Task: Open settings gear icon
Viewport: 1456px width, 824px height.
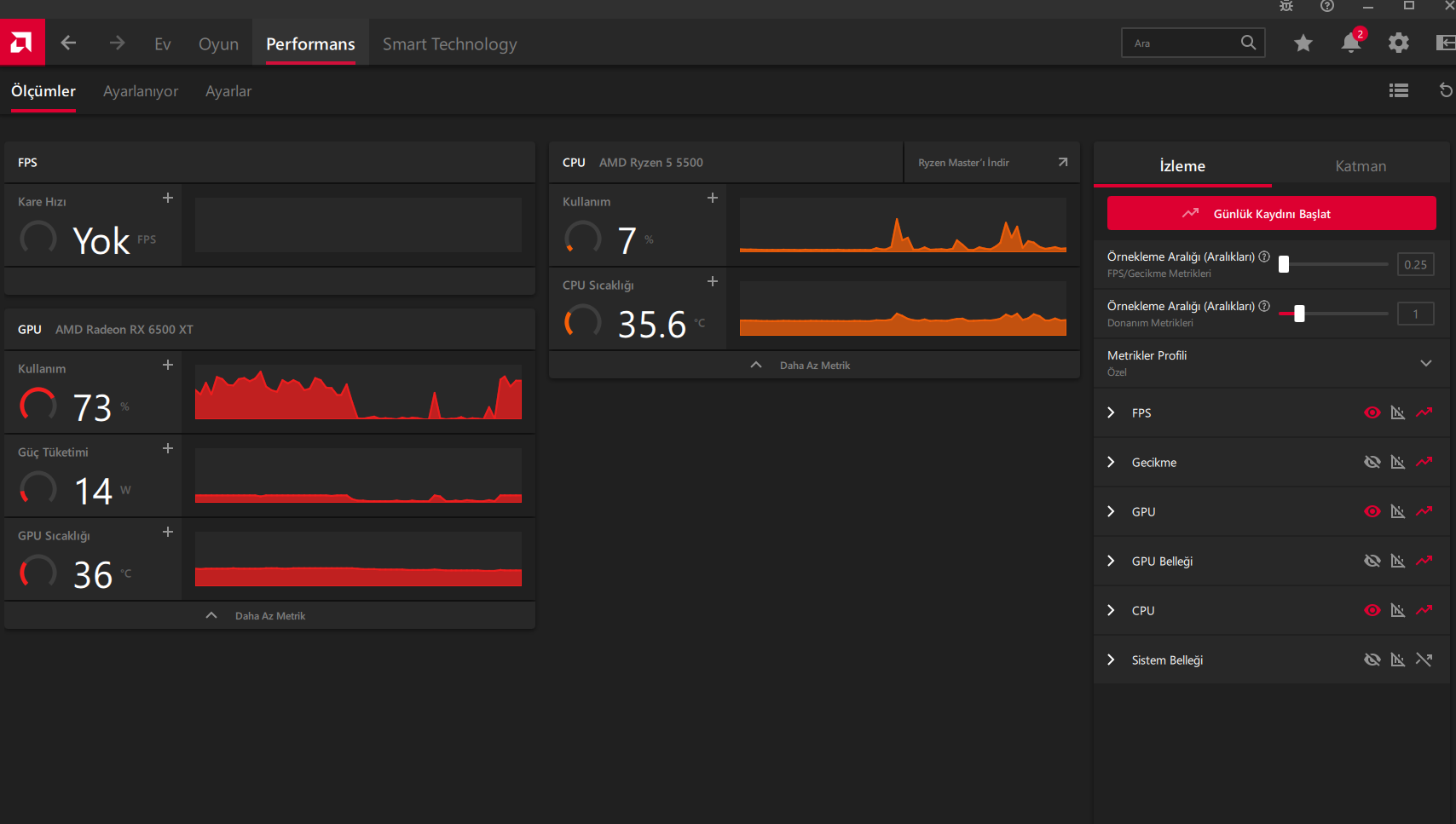Action: point(1399,43)
